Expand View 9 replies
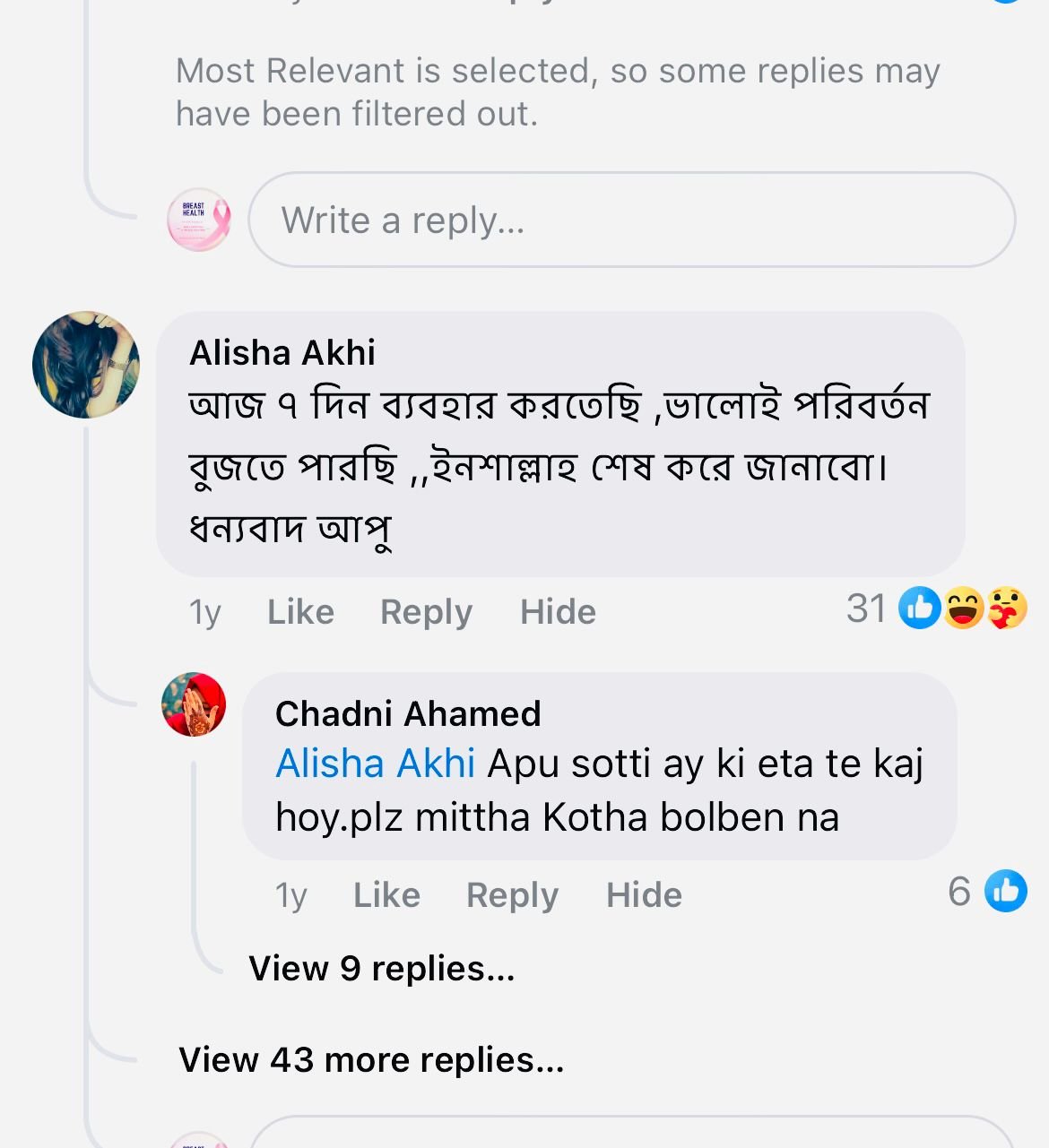This screenshot has width=1049, height=1148. click(x=381, y=969)
